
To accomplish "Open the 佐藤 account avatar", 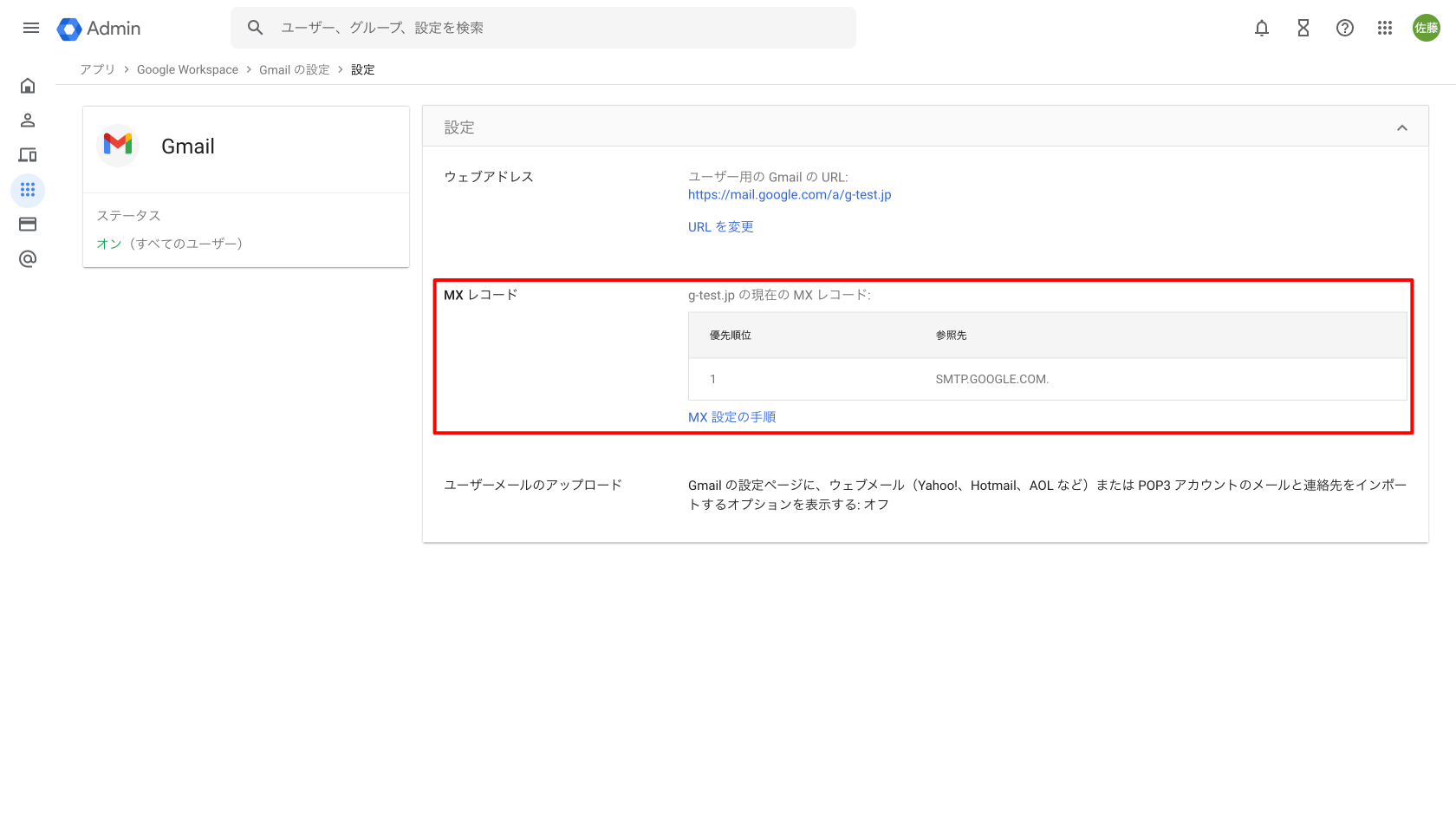I will [x=1427, y=28].
